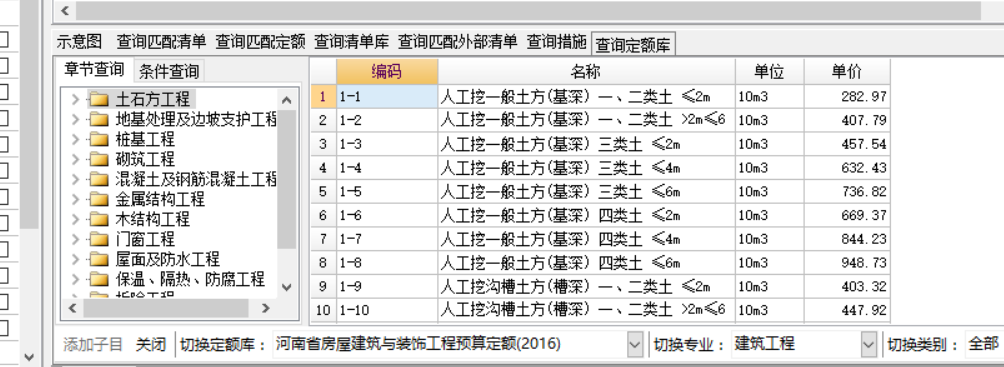Expand 保温、隔热、防腐工程 node arrow
The height and width of the screenshot is (367, 1004).
pos(76,279)
